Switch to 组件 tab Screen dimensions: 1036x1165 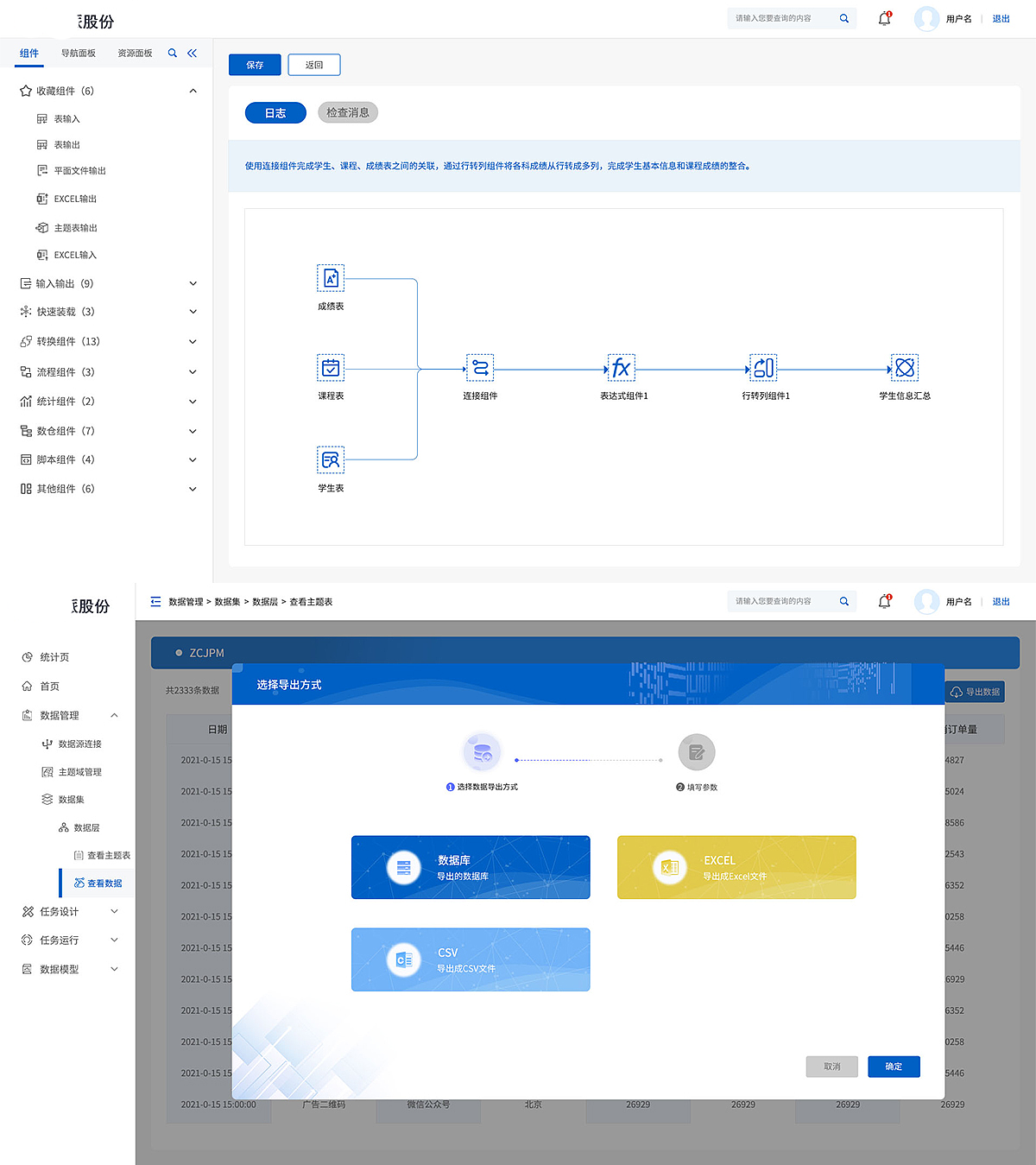[29, 54]
